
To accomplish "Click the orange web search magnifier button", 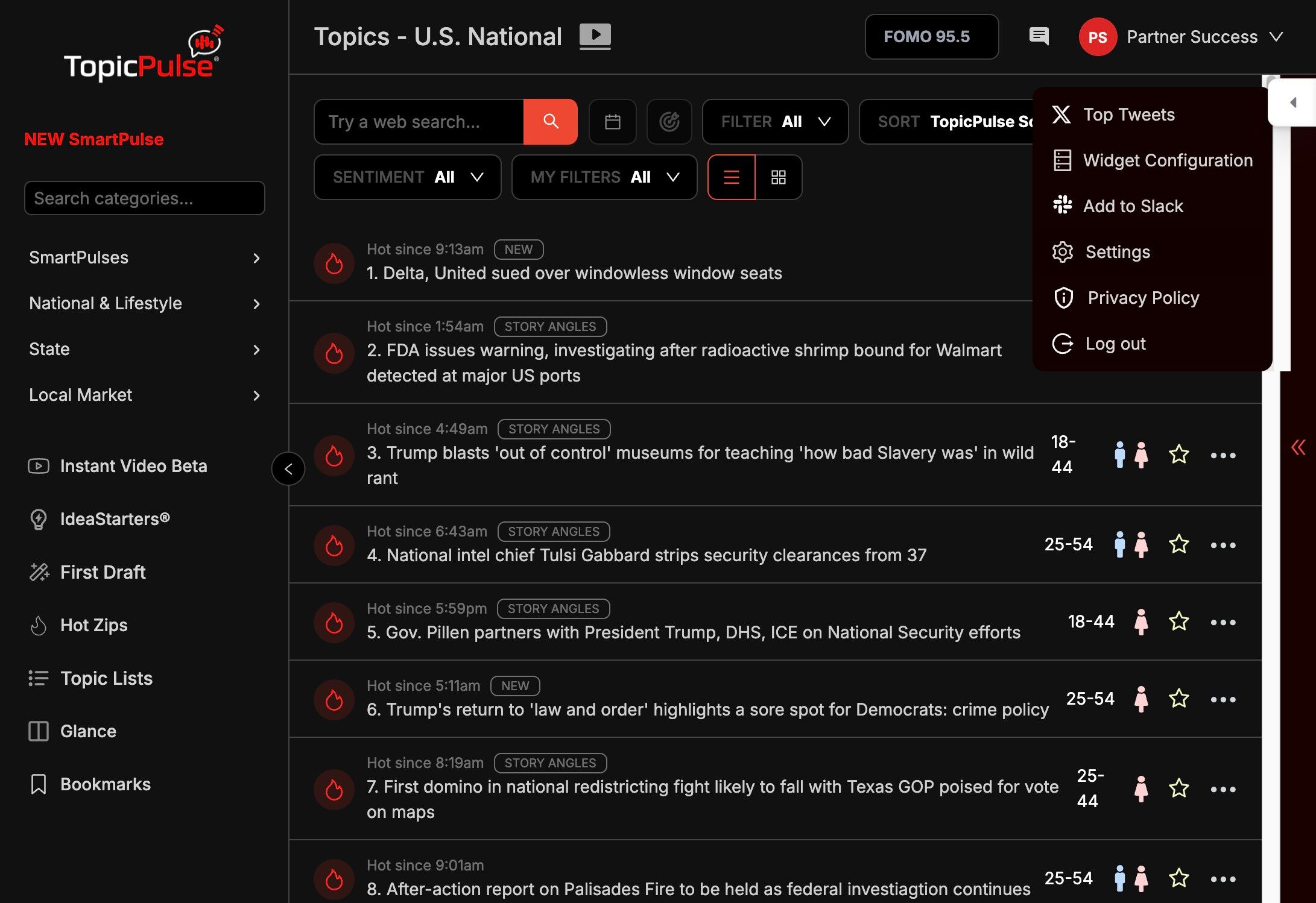I will pos(550,122).
